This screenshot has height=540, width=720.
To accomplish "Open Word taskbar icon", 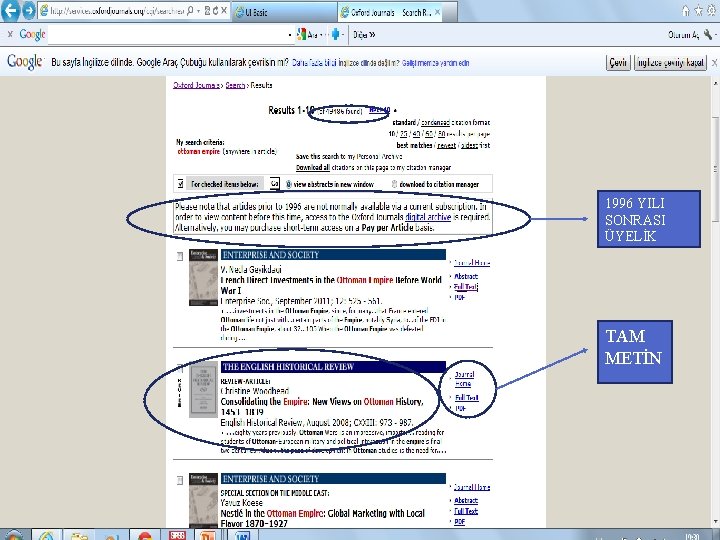I will pyautogui.click(x=241, y=535).
